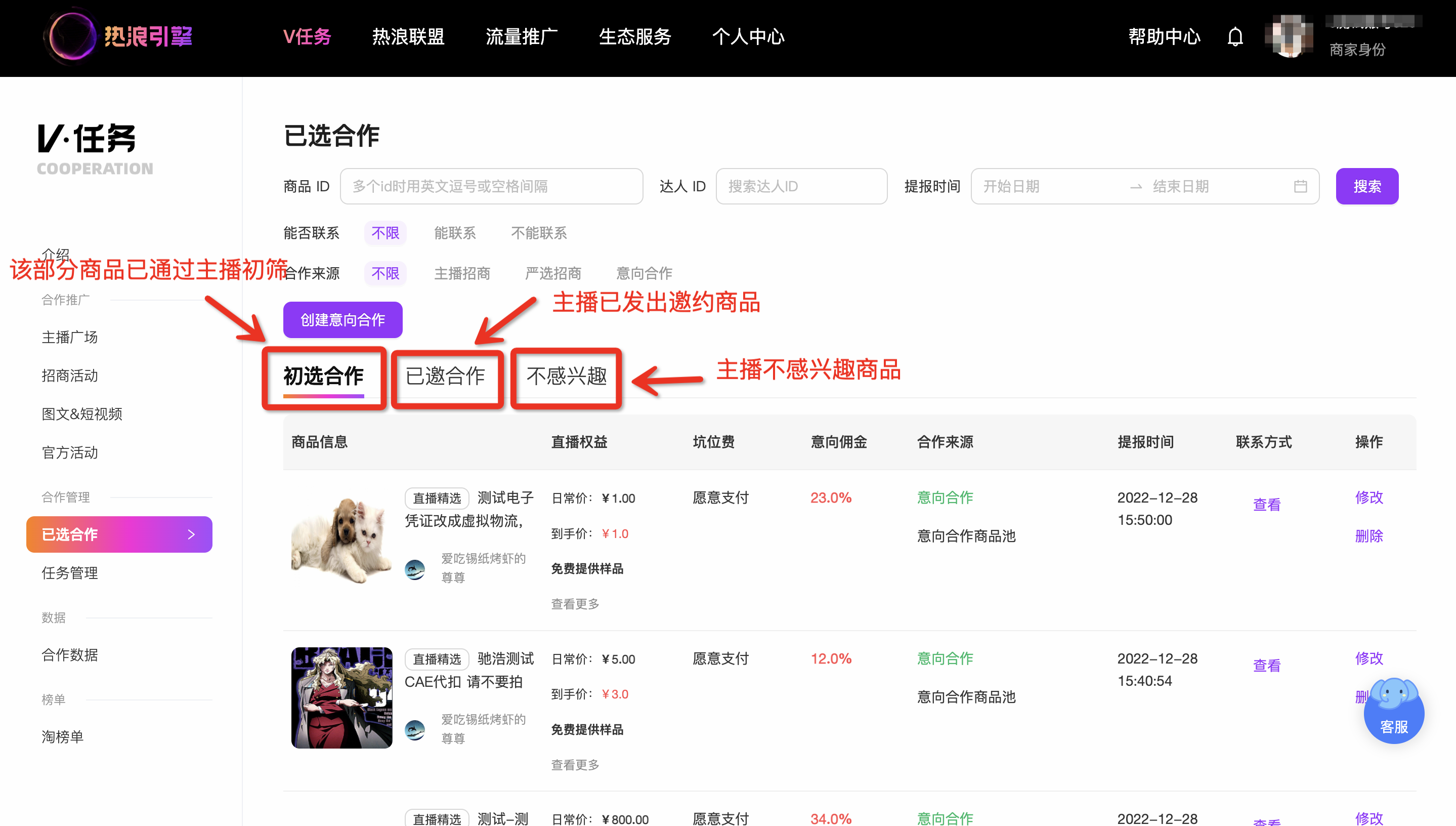Click 意向合作 source in 15:50:00 row
This screenshot has width=1456, height=826.
point(945,498)
